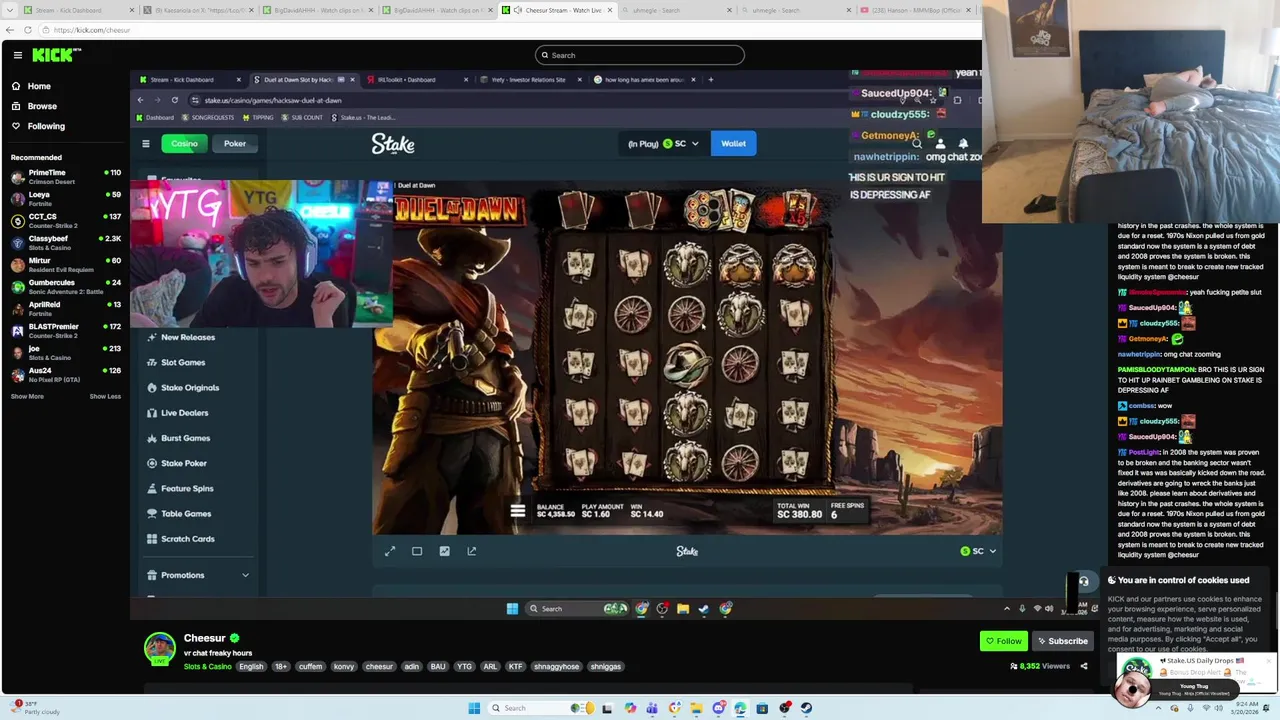The height and width of the screenshot is (720, 1280).
Task: Click the browser back arrow
Action: click(10, 30)
